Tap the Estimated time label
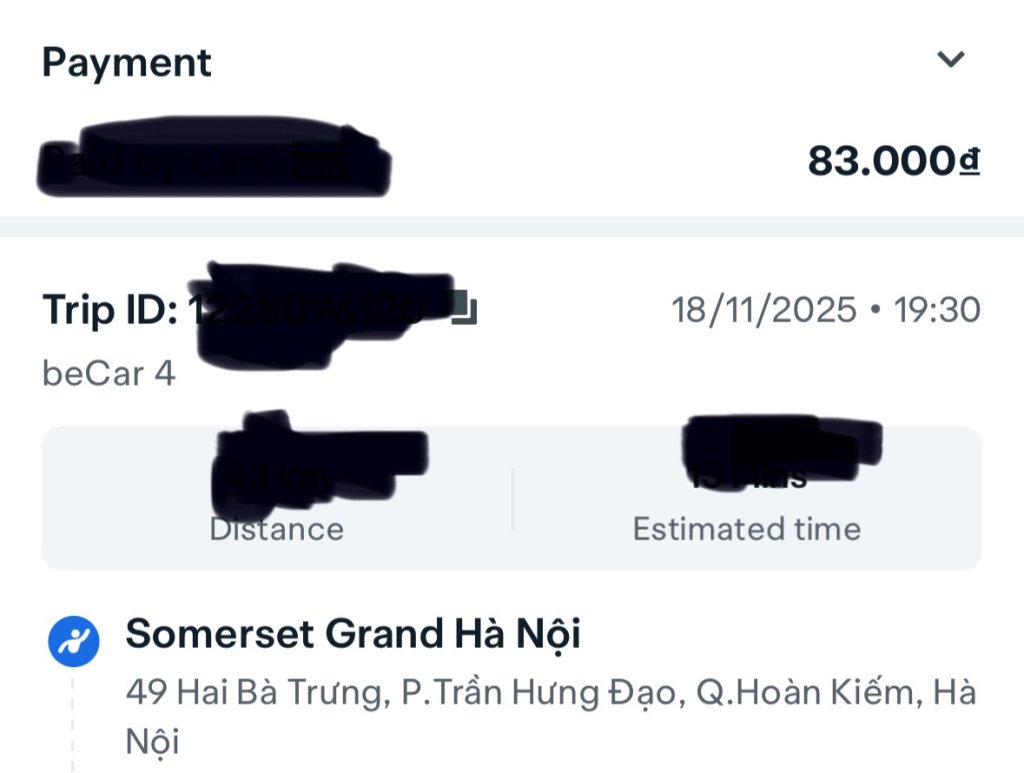Screen dimensions: 1024x773 (x=747, y=529)
